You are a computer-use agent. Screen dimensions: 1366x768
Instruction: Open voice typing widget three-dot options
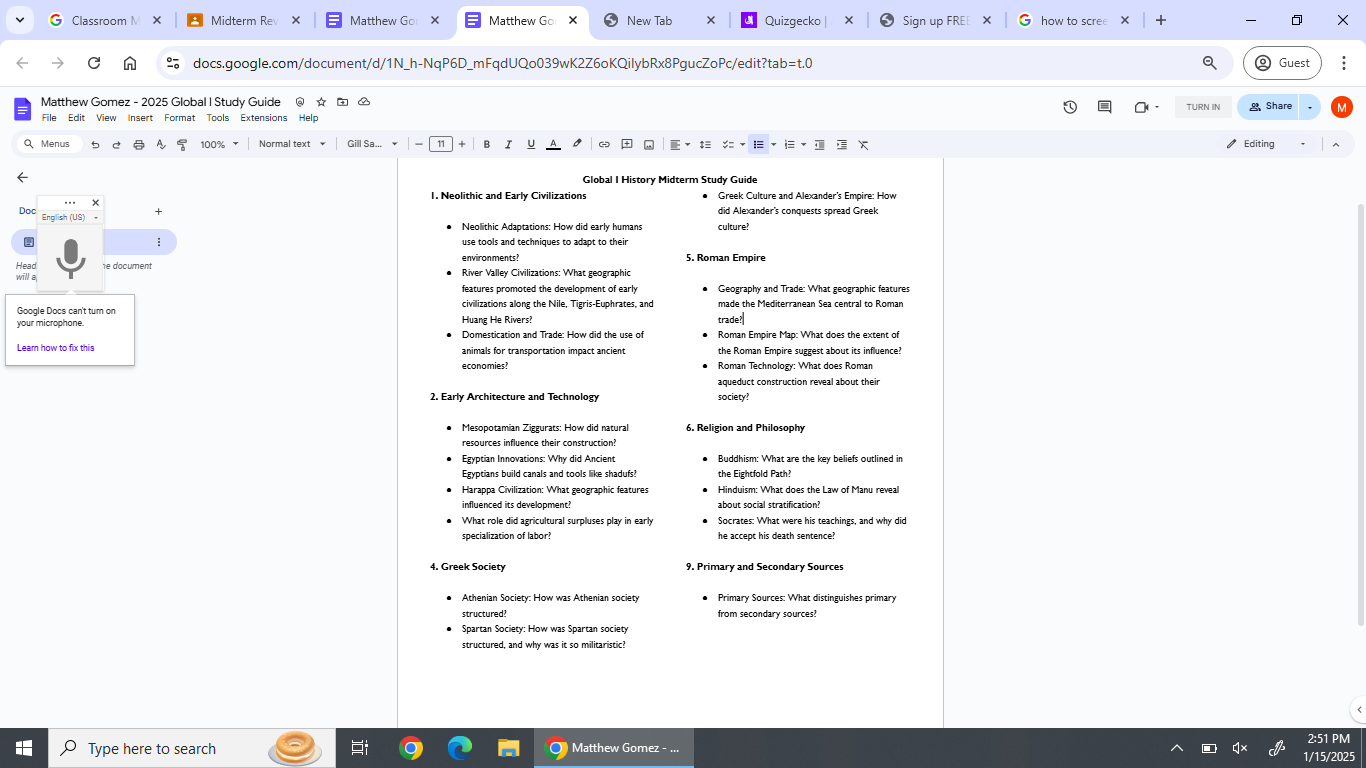pos(70,203)
